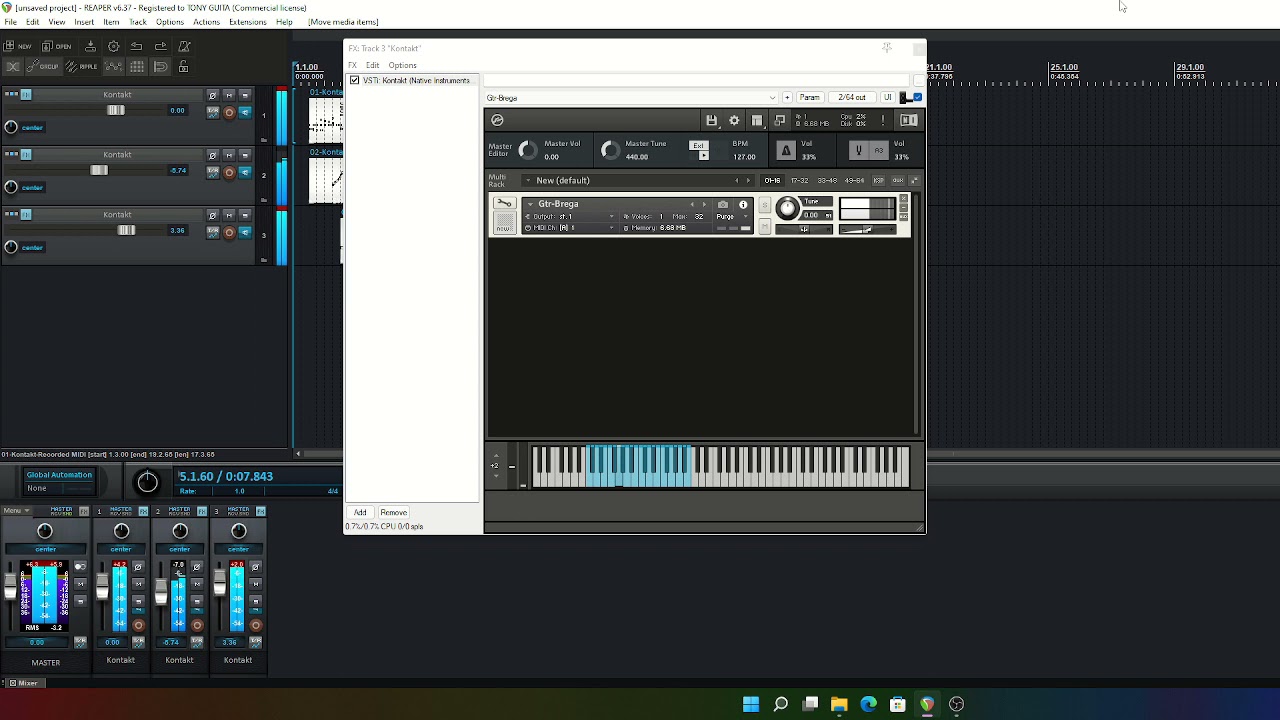Click the Param button
The image size is (1280, 720).
tap(809, 98)
